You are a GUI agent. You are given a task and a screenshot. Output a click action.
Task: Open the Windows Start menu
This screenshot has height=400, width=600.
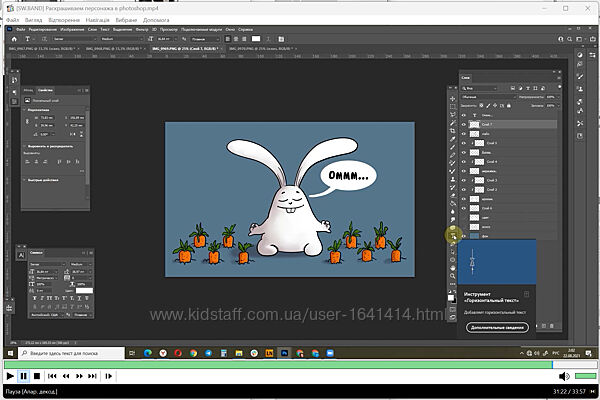(x=9, y=353)
